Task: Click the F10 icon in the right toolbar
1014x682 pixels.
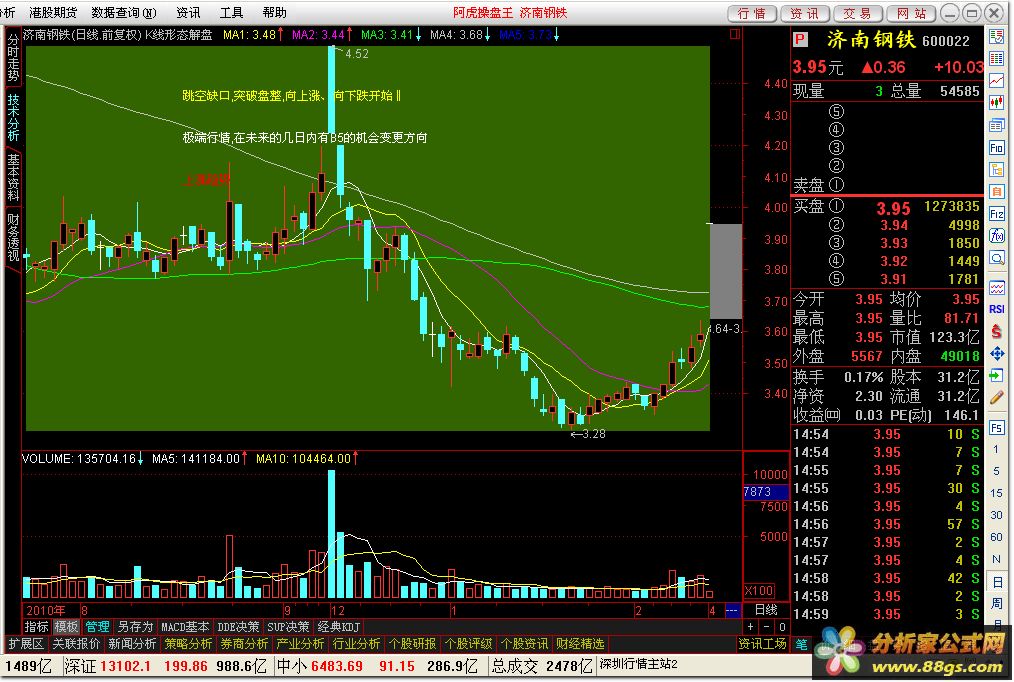Action: click(x=997, y=147)
